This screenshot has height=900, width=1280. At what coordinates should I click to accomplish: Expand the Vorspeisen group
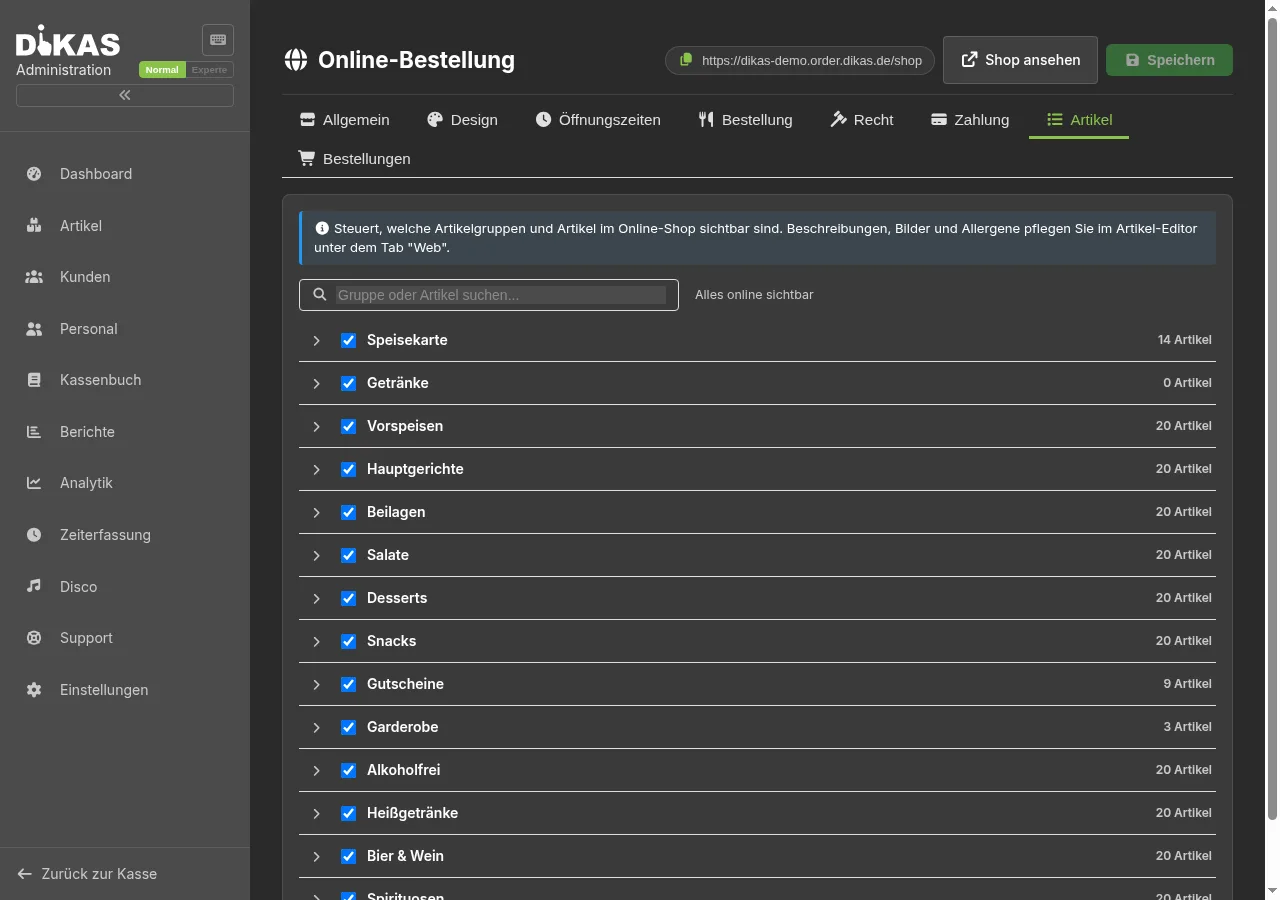point(316,427)
